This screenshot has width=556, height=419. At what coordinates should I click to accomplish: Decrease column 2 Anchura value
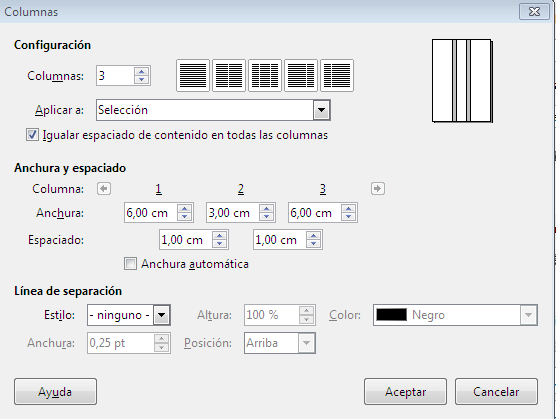[266, 217]
